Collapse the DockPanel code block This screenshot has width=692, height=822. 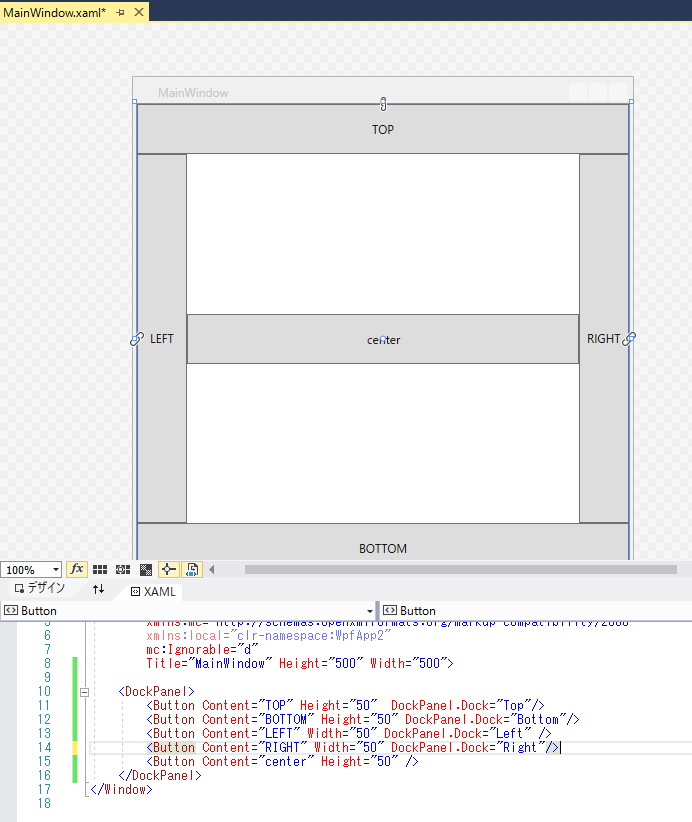click(84, 692)
